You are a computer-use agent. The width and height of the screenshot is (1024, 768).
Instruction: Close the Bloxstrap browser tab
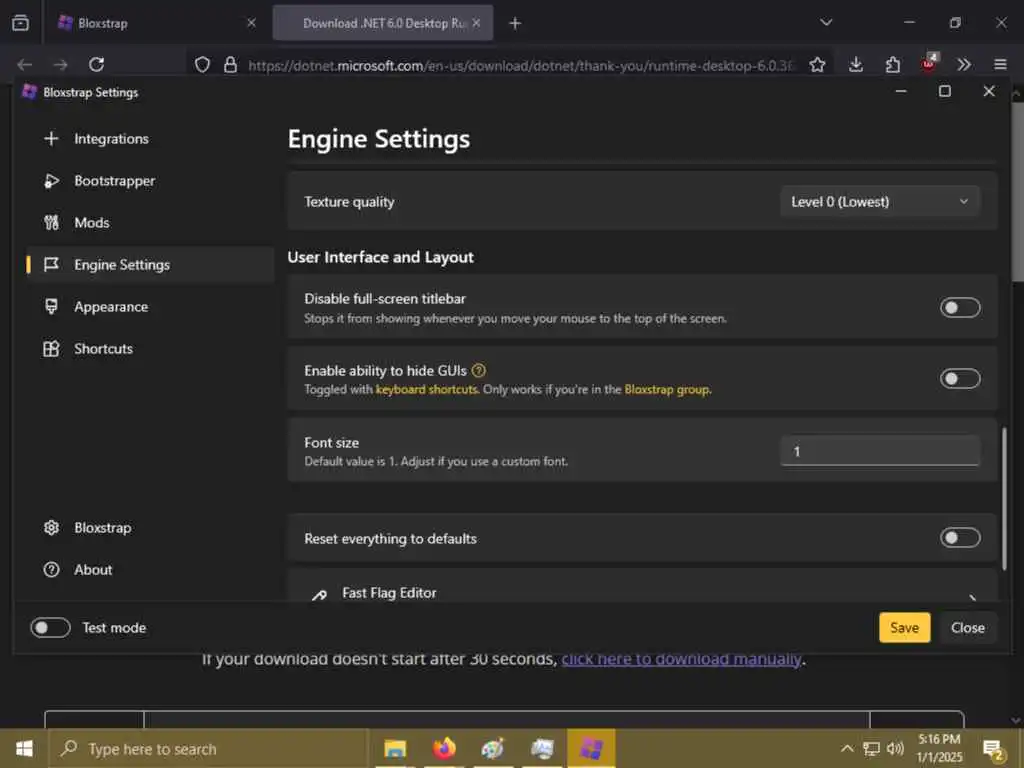click(x=251, y=23)
